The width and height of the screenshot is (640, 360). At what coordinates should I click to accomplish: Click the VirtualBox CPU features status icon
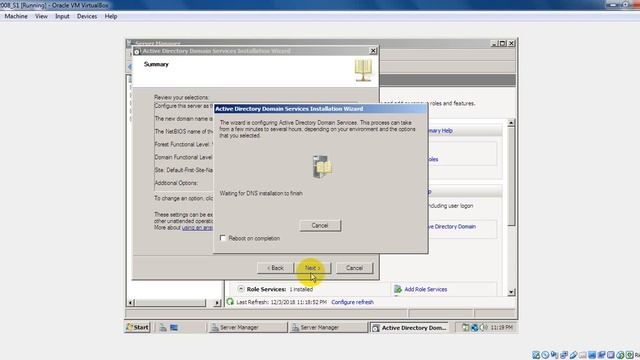611,355
